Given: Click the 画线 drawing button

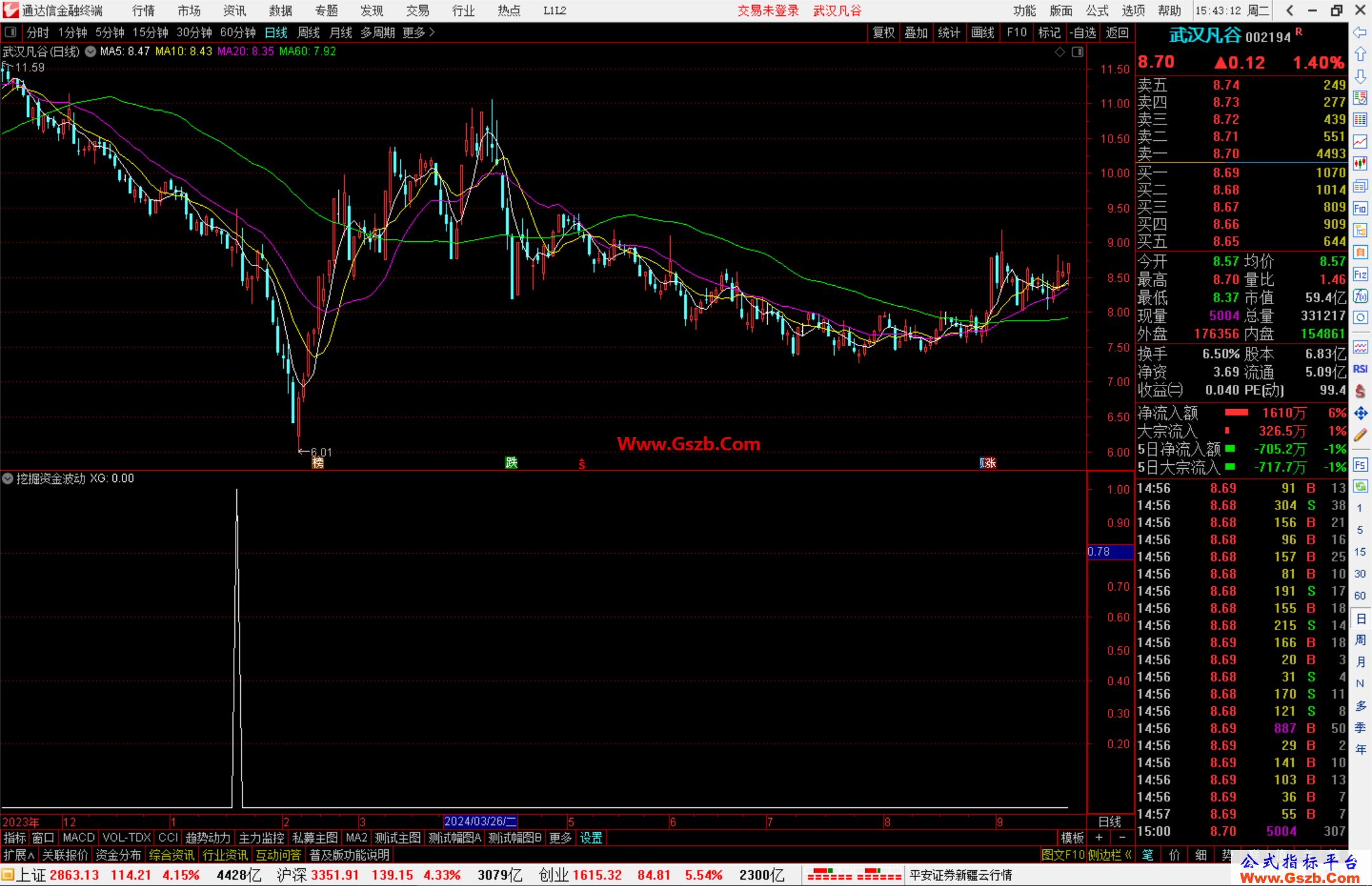Looking at the screenshot, I should (982, 32).
